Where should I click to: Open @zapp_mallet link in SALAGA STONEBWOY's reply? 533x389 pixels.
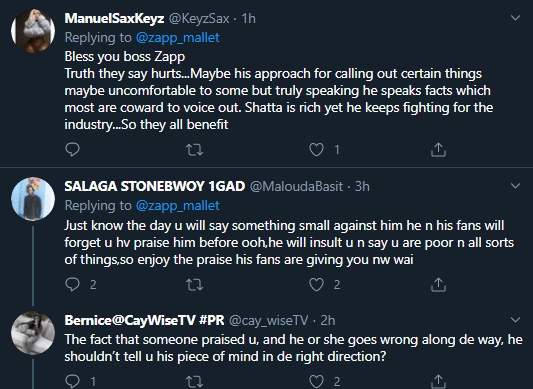pyautogui.click(x=177, y=205)
